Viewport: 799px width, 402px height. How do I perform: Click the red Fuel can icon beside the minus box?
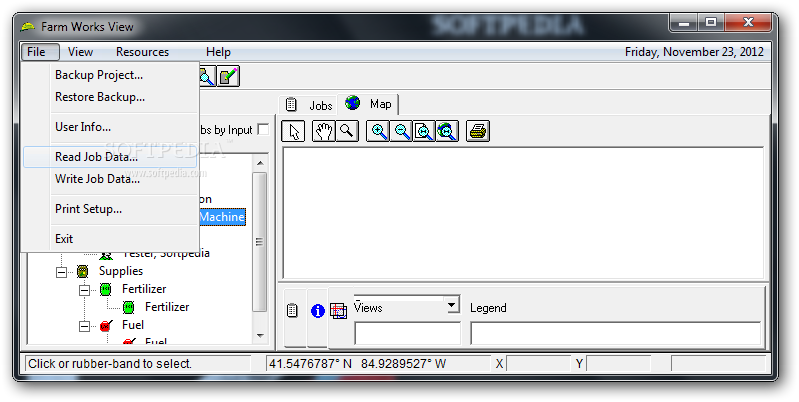[x=105, y=325]
